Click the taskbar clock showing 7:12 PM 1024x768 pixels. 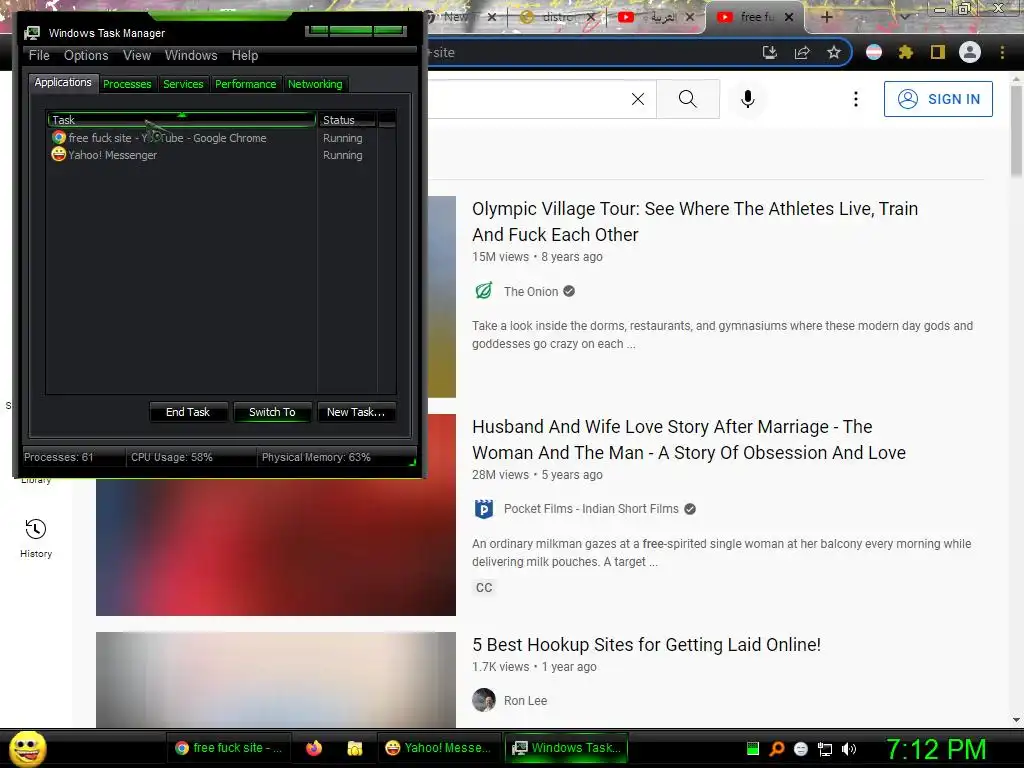point(936,749)
